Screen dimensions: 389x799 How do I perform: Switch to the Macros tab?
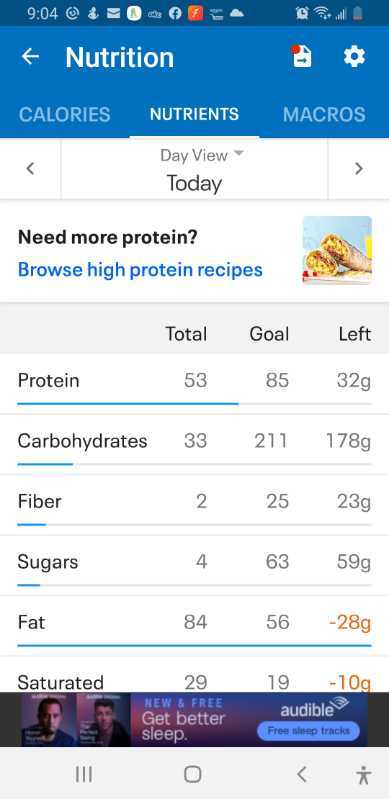[x=324, y=114]
